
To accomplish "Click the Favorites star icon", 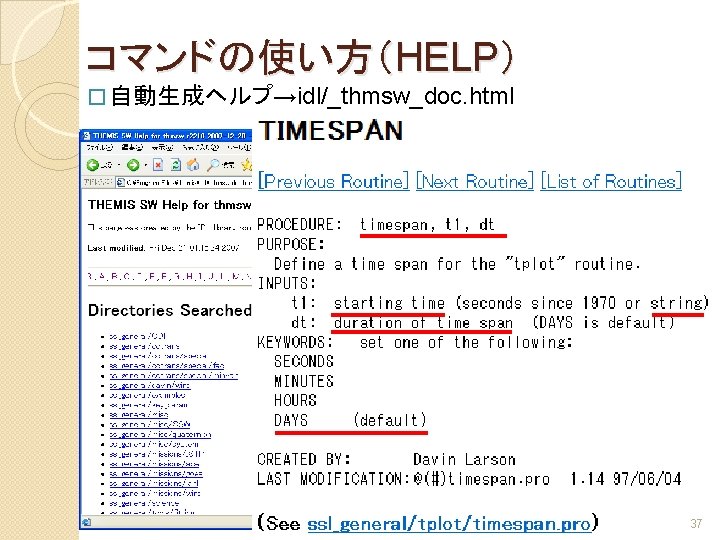I will pyautogui.click(x=247, y=165).
